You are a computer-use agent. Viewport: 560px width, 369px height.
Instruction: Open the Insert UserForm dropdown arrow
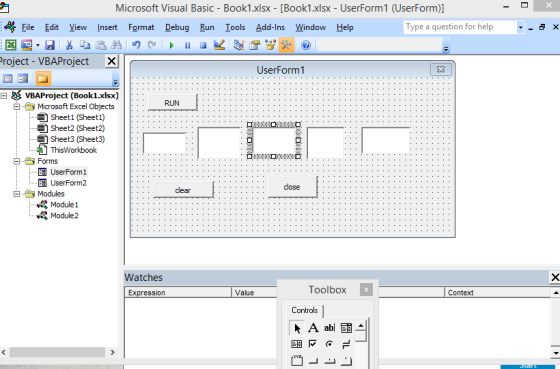tap(38, 45)
